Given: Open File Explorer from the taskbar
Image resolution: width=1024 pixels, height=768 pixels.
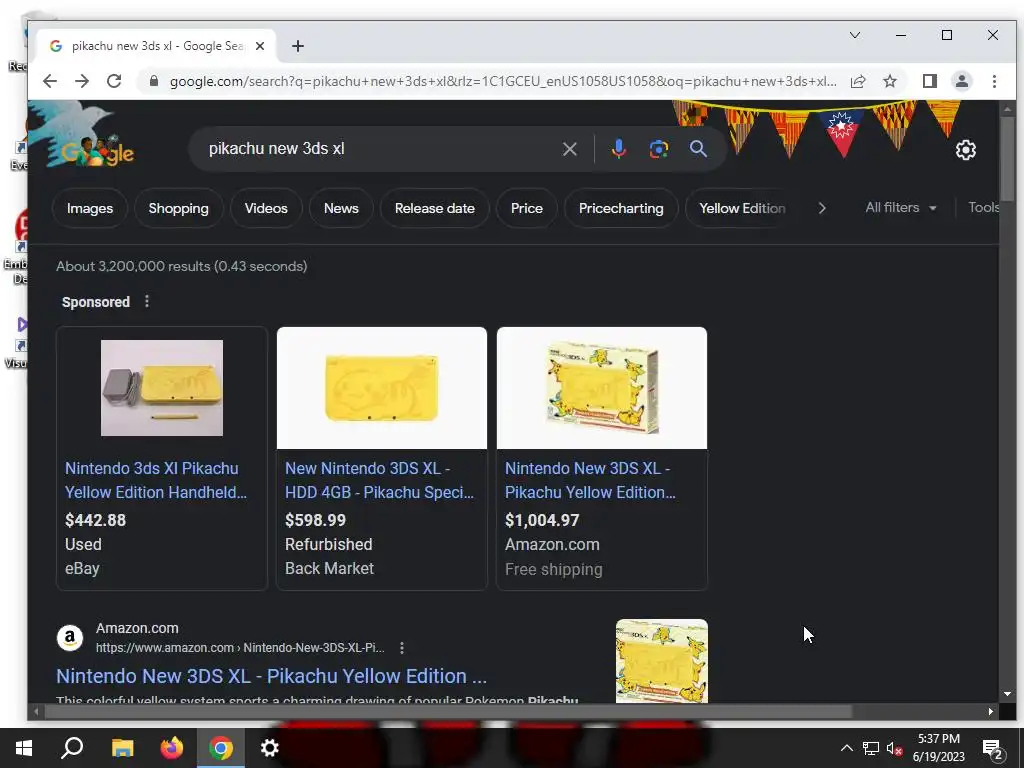Looking at the screenshot, I should pyautogui.click(x=122, y=748).
